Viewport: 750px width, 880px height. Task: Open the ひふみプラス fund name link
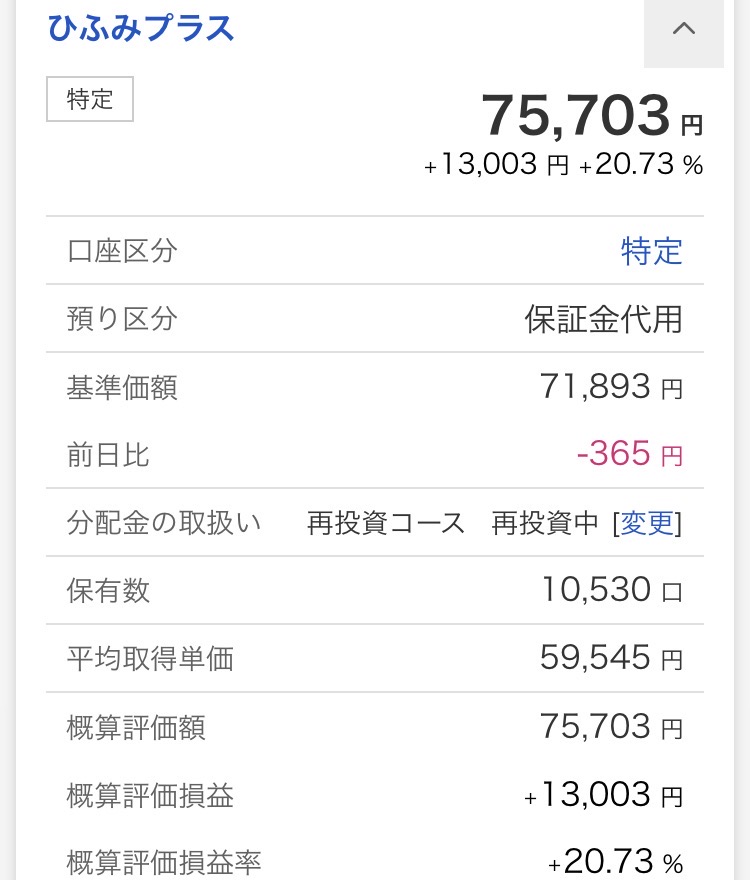(141, 28)
